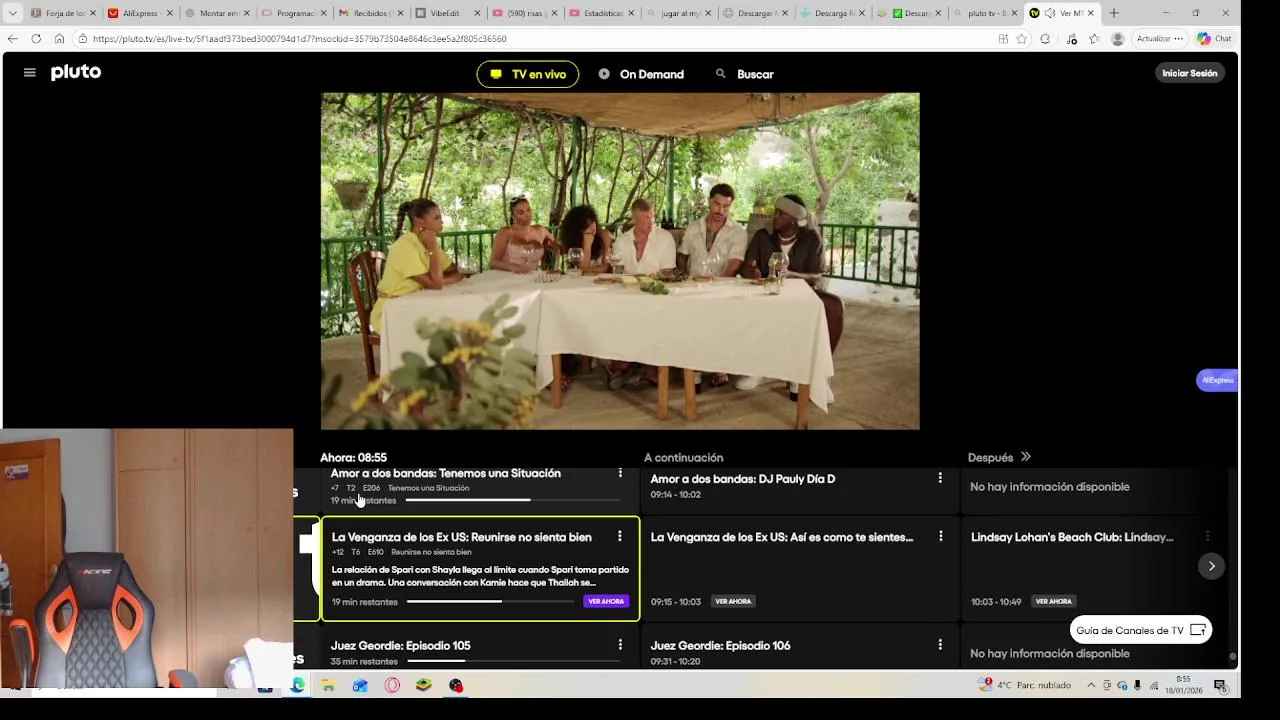Select Amor a dos bandas: DJ Pauly Día D title
Viewport: 1280px width, 720px height.
[x=743, y=479]
